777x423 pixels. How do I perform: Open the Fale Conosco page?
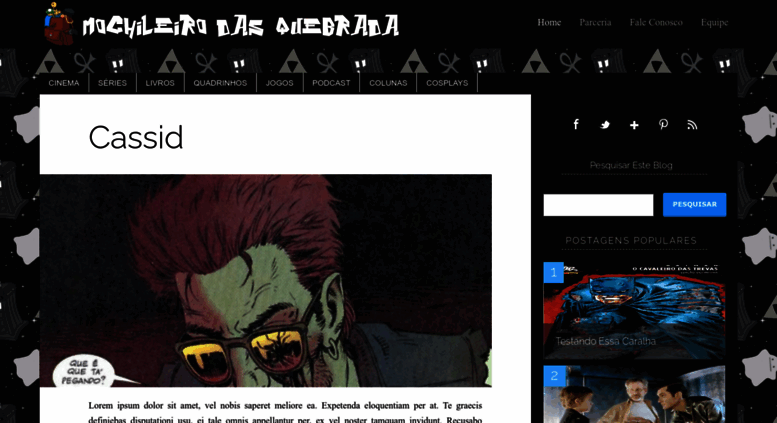click(656, 22)
